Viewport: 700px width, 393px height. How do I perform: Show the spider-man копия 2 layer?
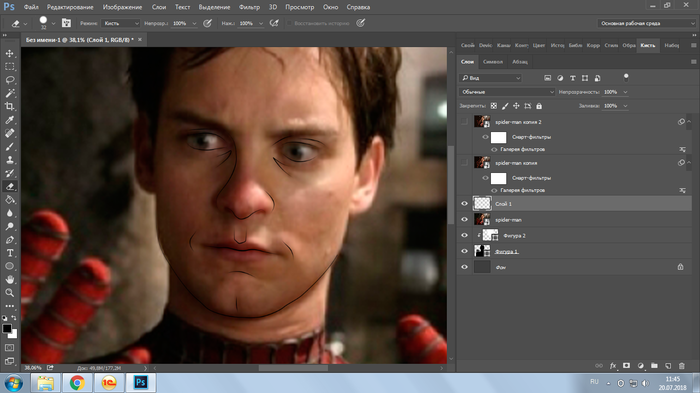(x=464, y=121)
